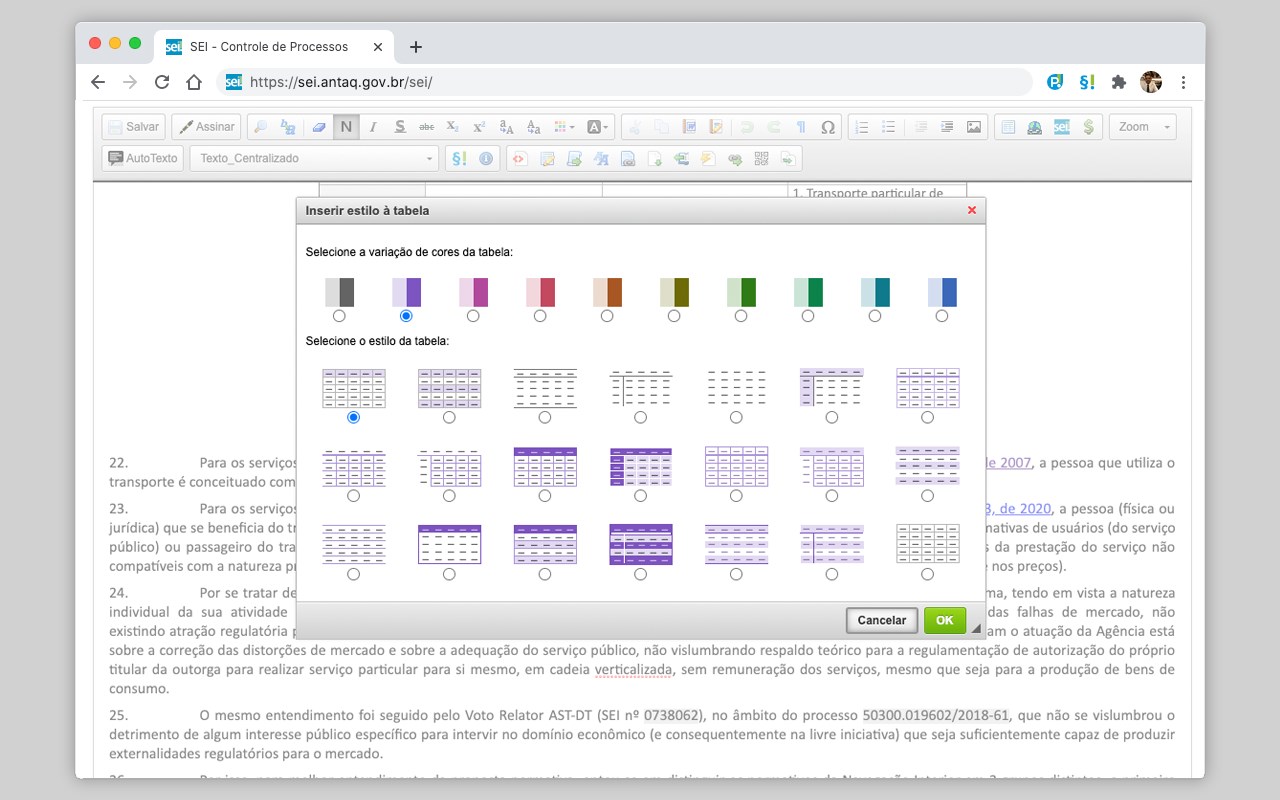Click the eraser remove-format icon

pos(319,127)
